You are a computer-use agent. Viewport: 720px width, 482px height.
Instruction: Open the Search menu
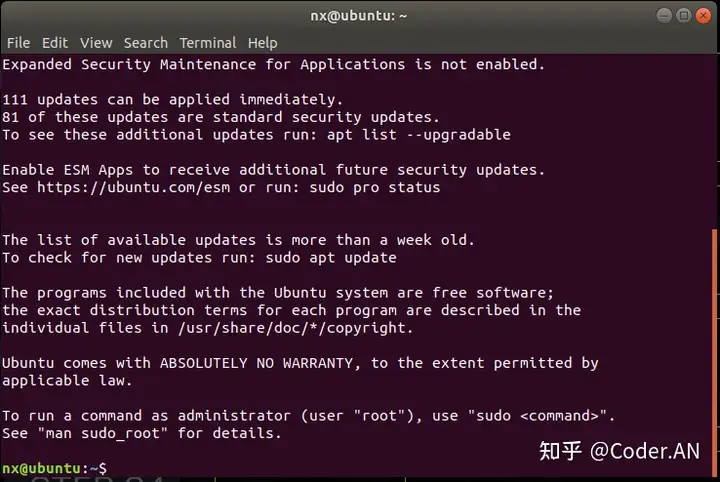pyautogui.click(x=146, y=43)
